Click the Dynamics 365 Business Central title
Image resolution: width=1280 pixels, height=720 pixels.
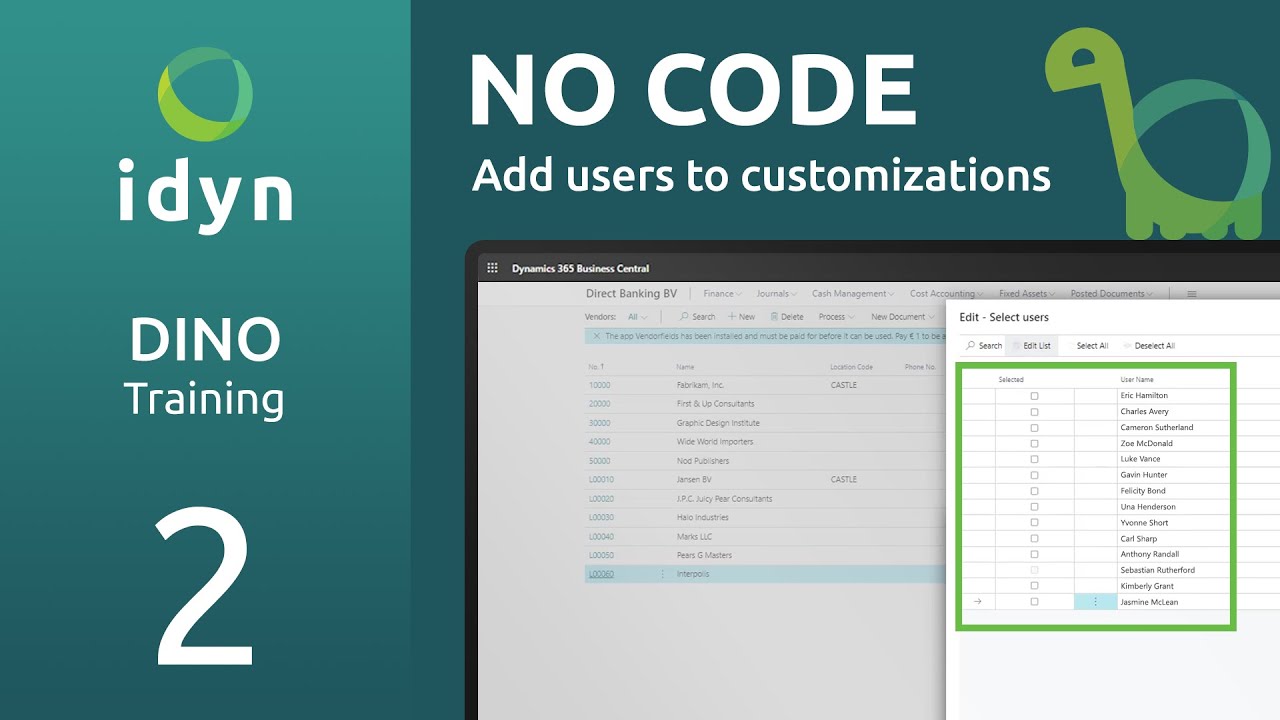click(580, 268)
